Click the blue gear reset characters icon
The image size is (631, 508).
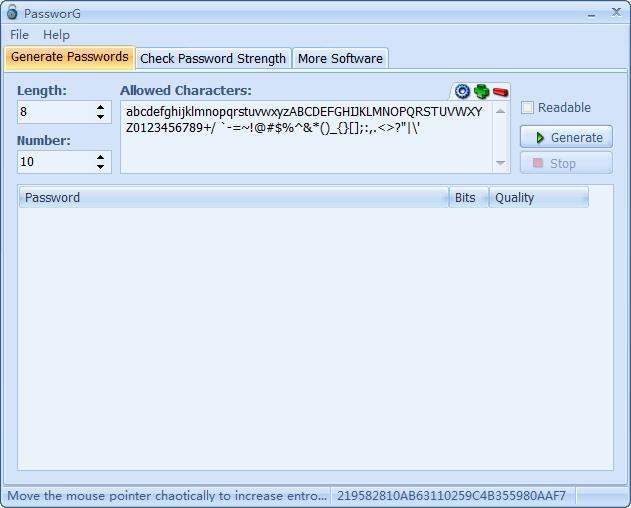tap(462, 92)
